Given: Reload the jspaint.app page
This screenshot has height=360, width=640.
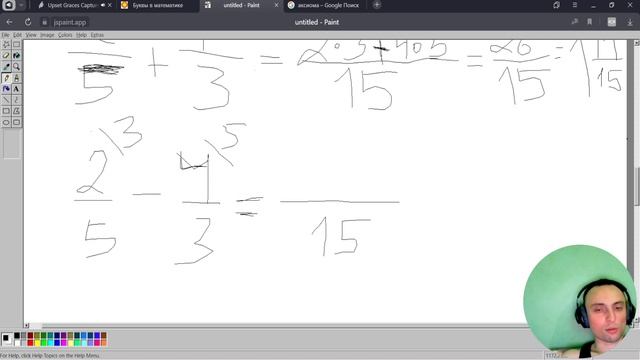Looking at the screenshot, I should pos(28,22).
